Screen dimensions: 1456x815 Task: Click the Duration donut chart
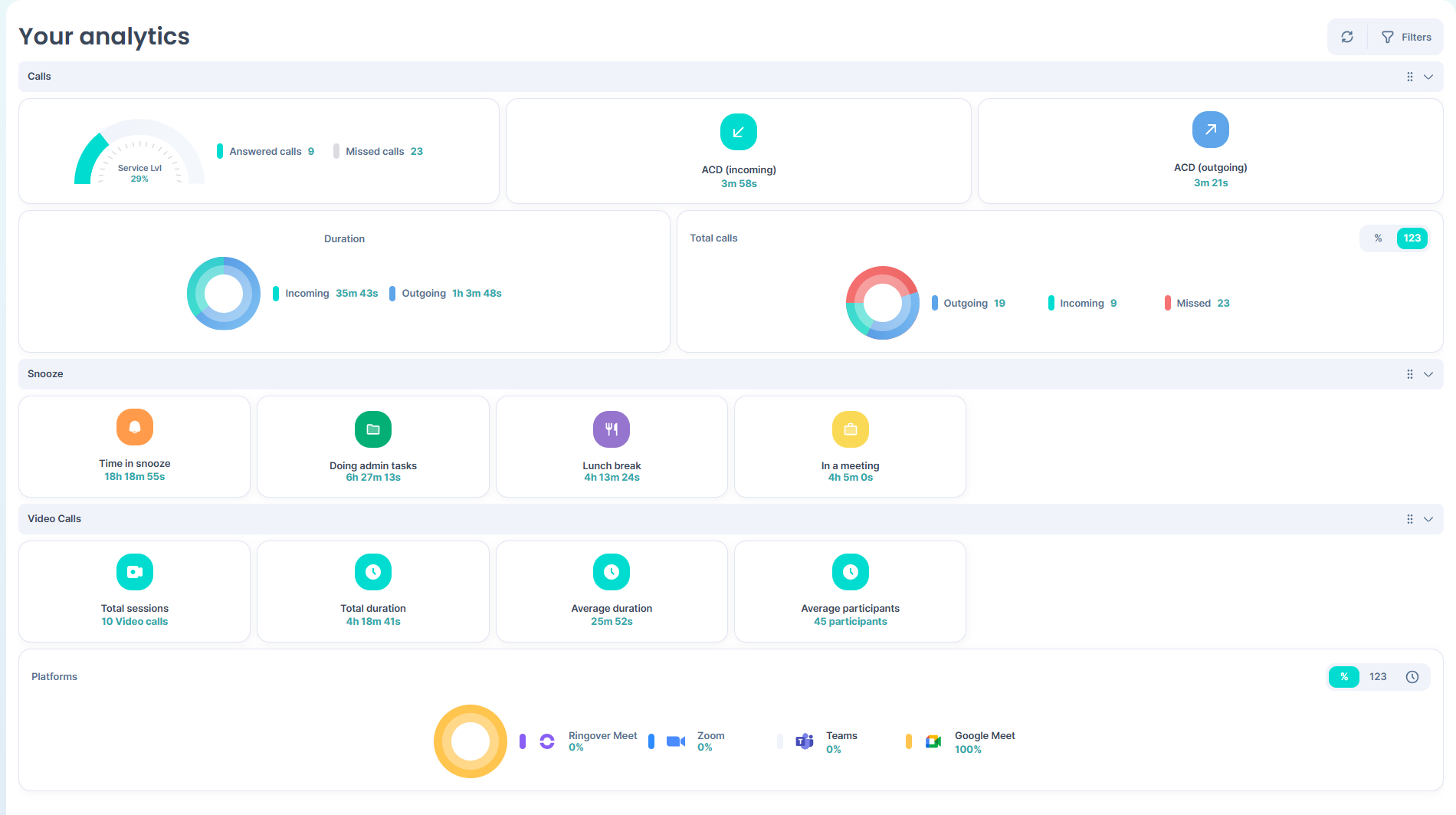[224, 294]
